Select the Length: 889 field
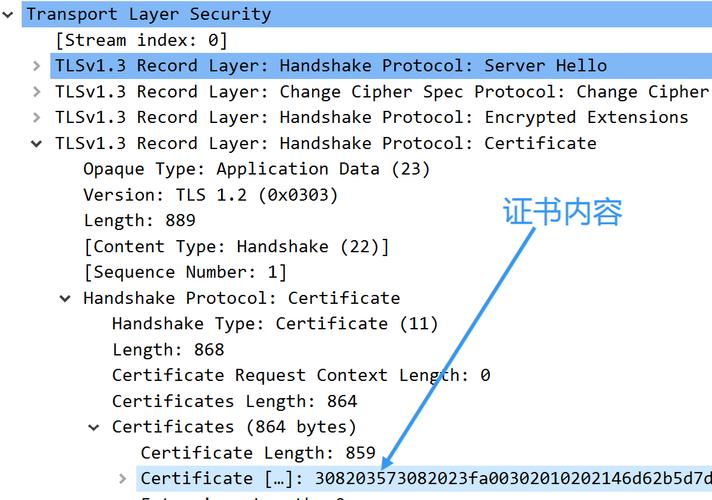This screenshot has width=712, height=500. click(139, 221)
